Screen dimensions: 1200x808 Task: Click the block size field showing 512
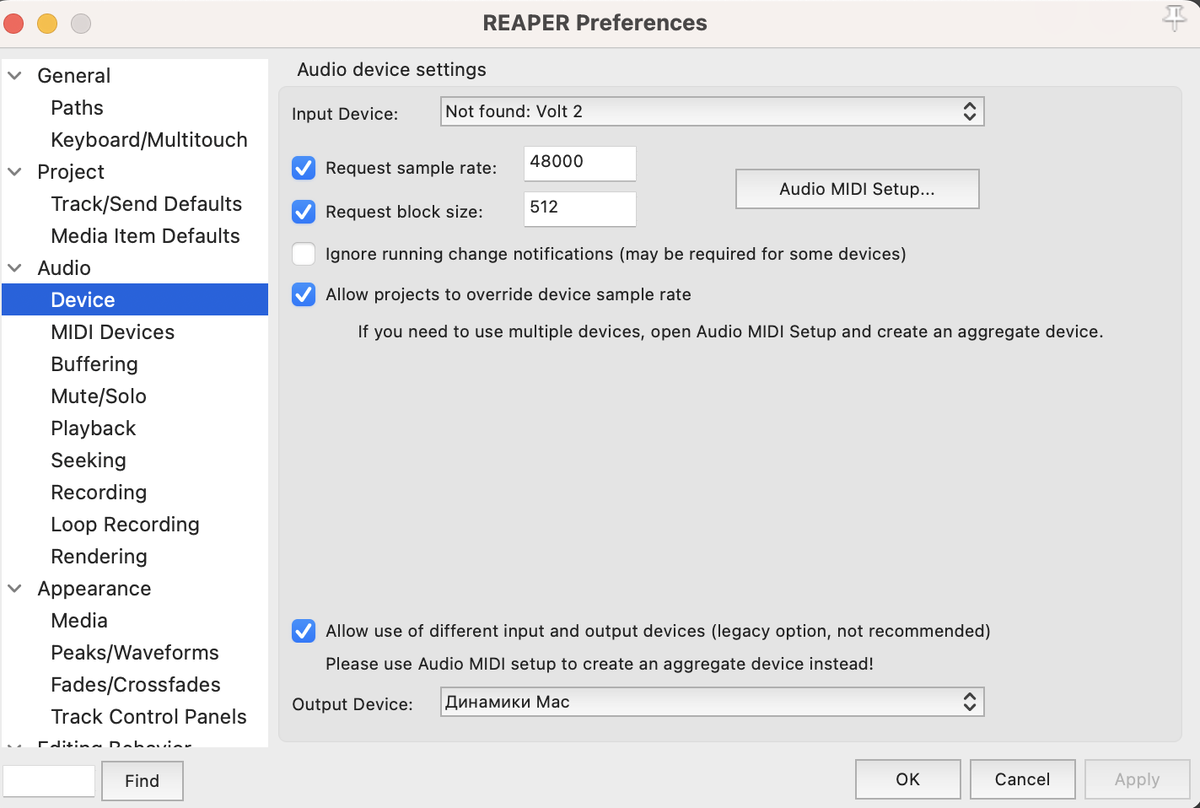click(580, 208)
